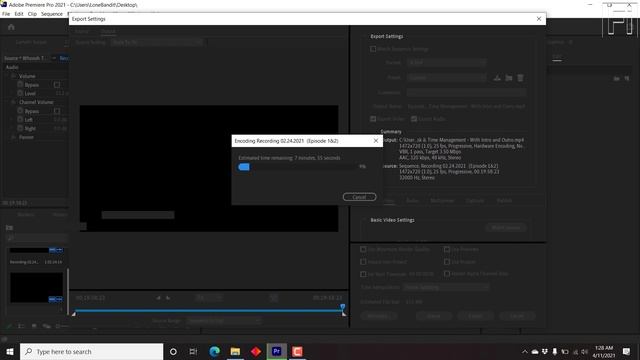
Task: Show hidden tray icons chevron
Action: pos(524,351)
